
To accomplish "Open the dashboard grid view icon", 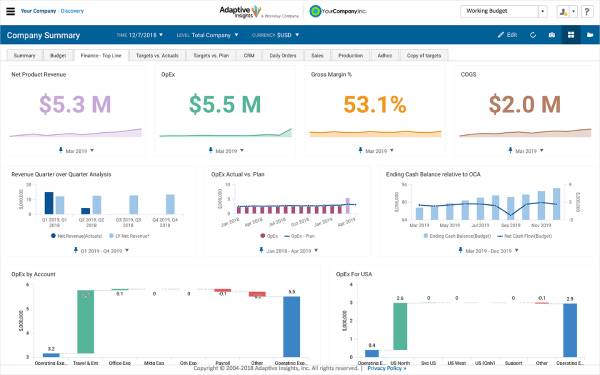I will [571, 35].
